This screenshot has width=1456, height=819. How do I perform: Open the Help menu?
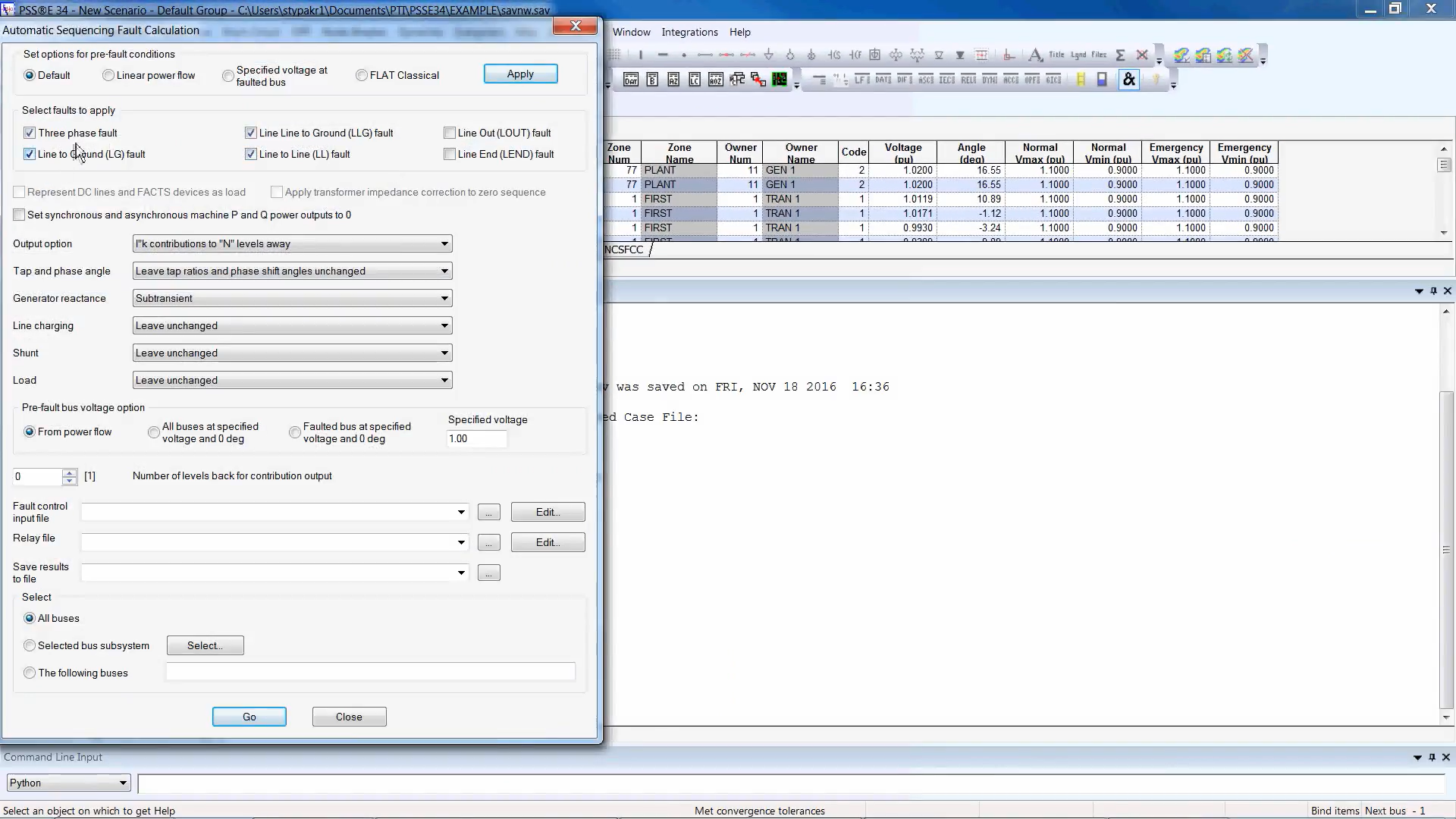pyautogui.click(x=739, y=32)
